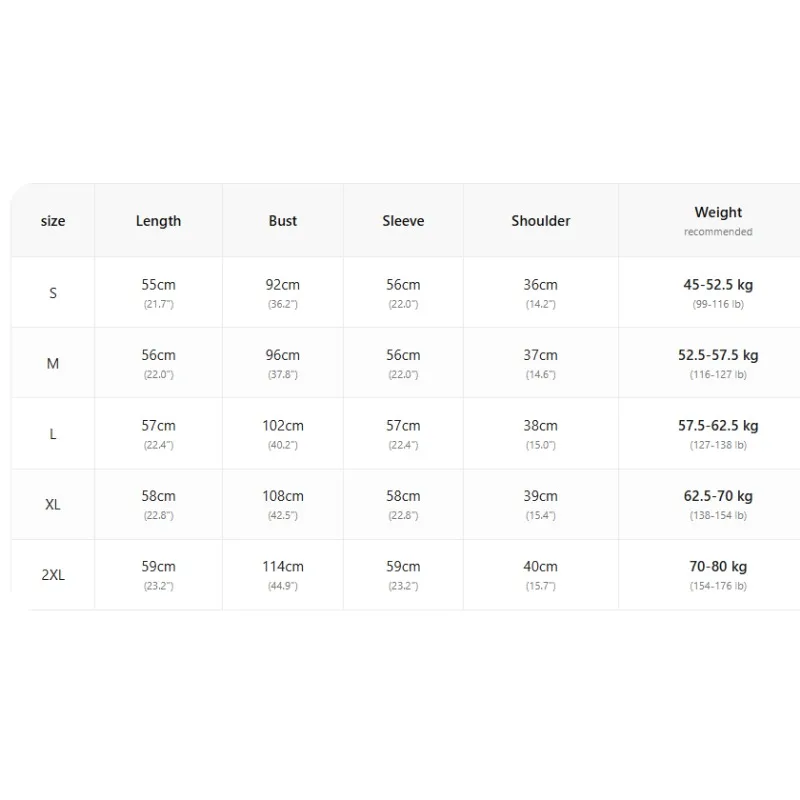Select the 2XL size row label
Viewport: 800px width, 800px height.
53,574
